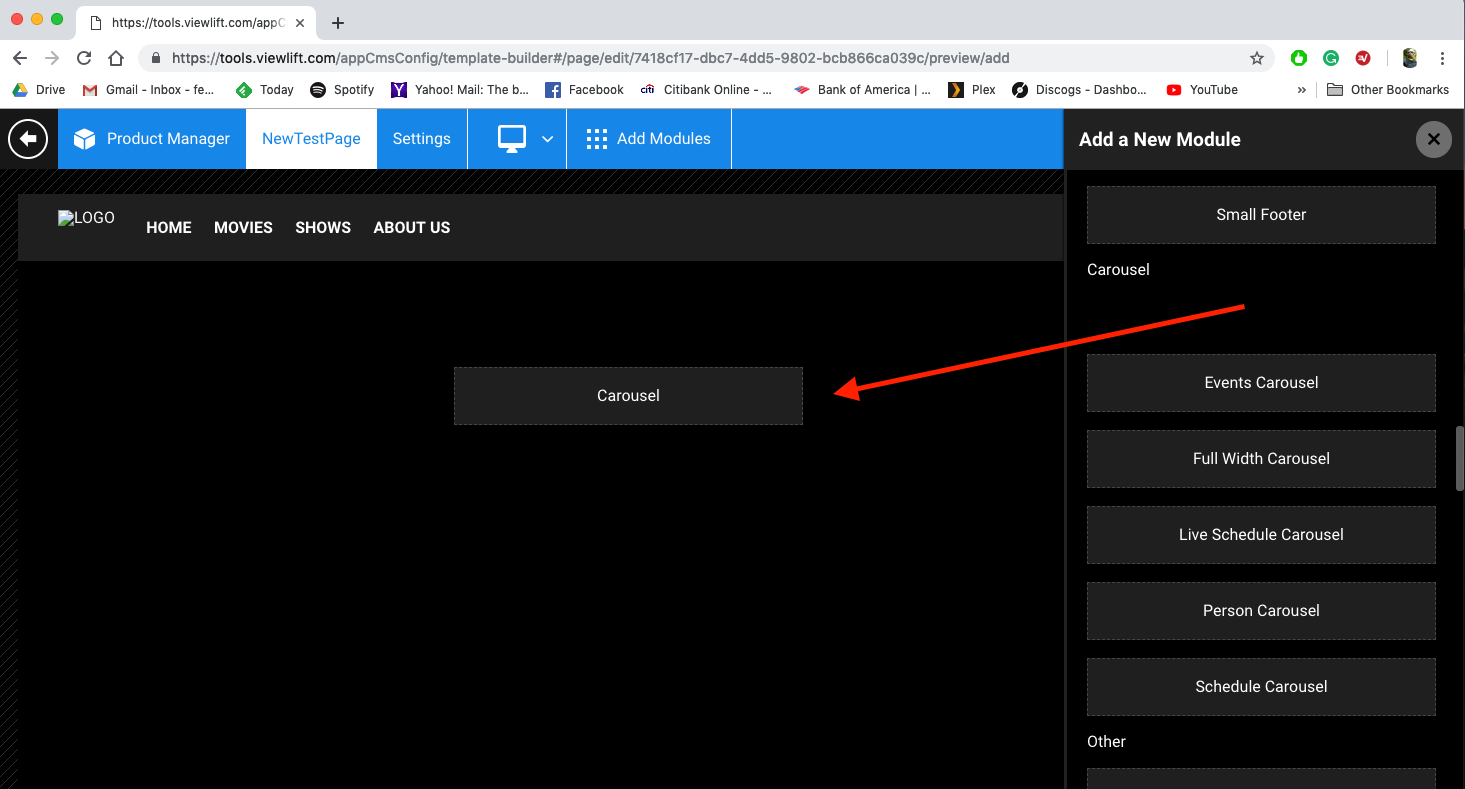Click the back arrow circle icon
Screen dimensions: 1465x789
tap(28, 139)
